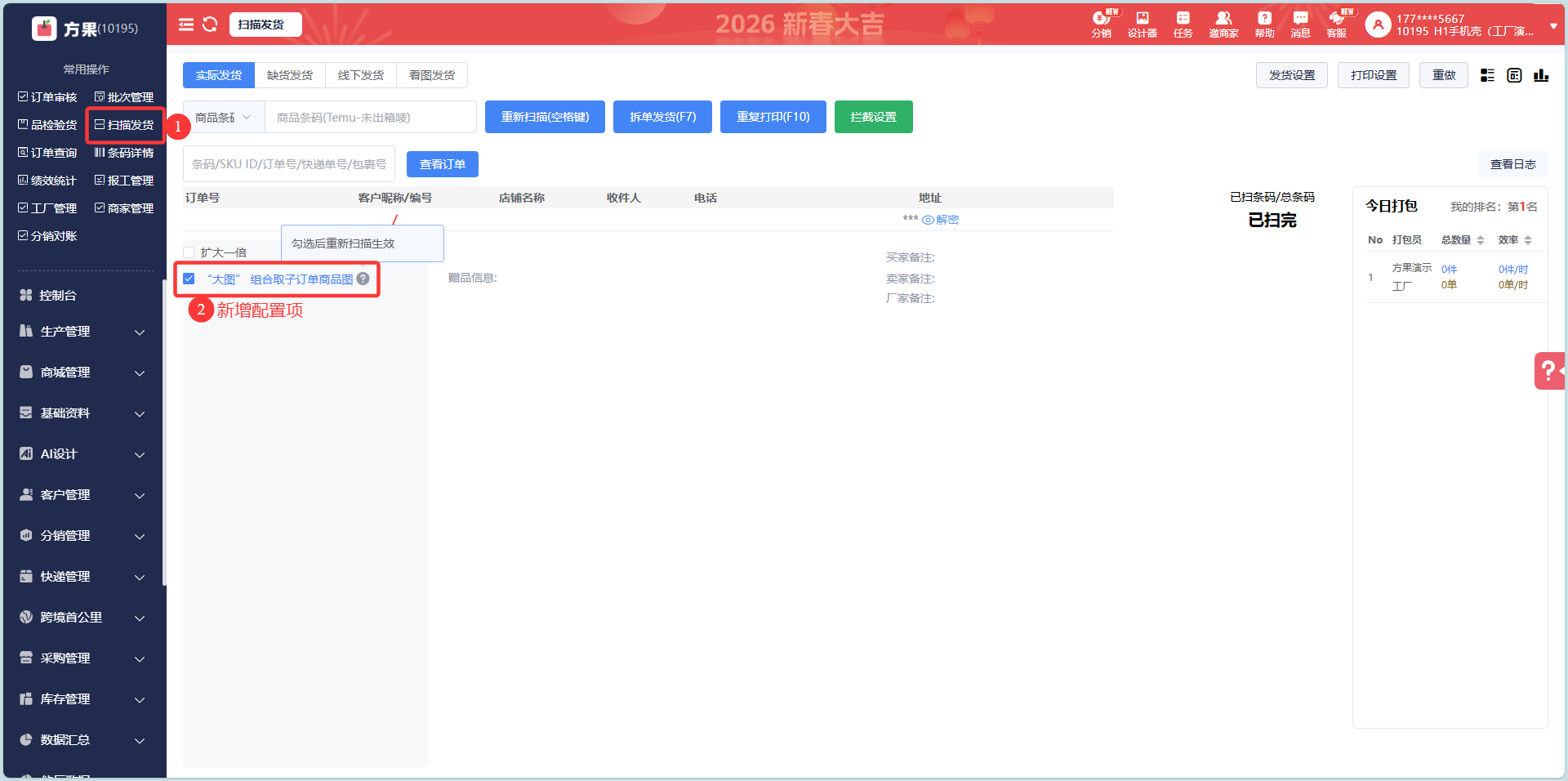Click the eye icon next to 解密

click(x=928, y=220)
